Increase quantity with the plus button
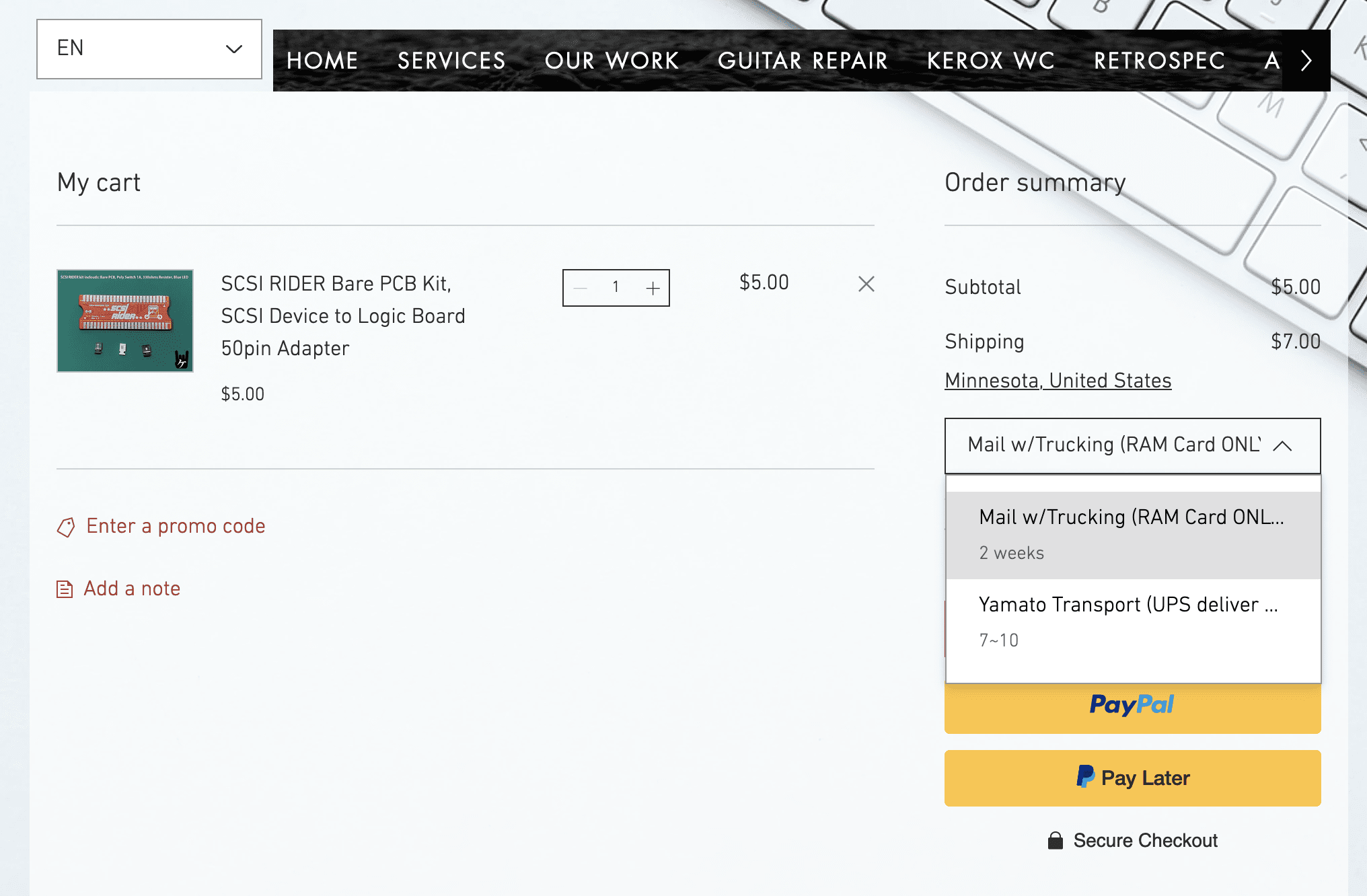Screen dimensions: 1367x896 653,288
